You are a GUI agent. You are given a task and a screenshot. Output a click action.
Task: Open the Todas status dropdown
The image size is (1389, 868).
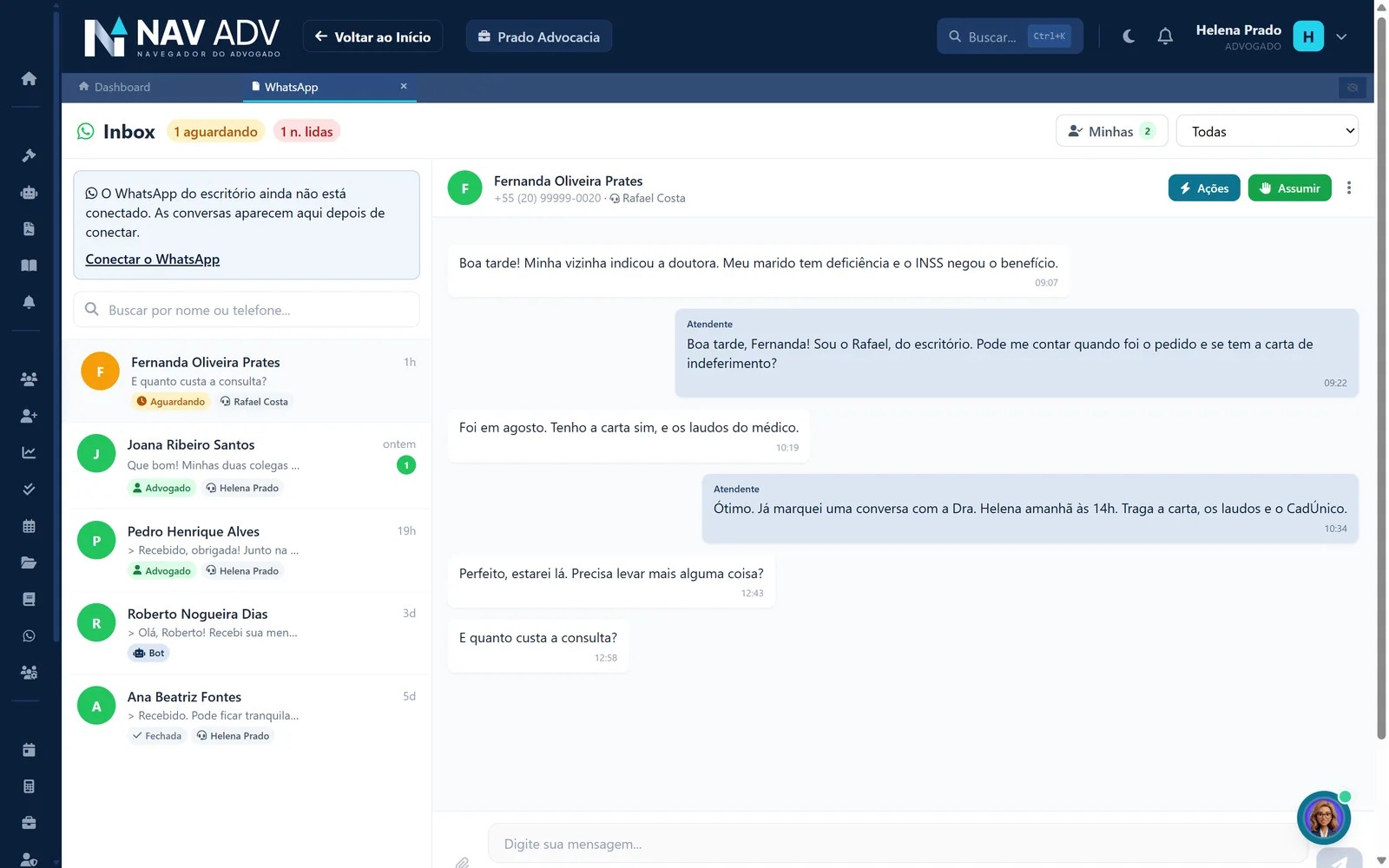point(1267,131)
